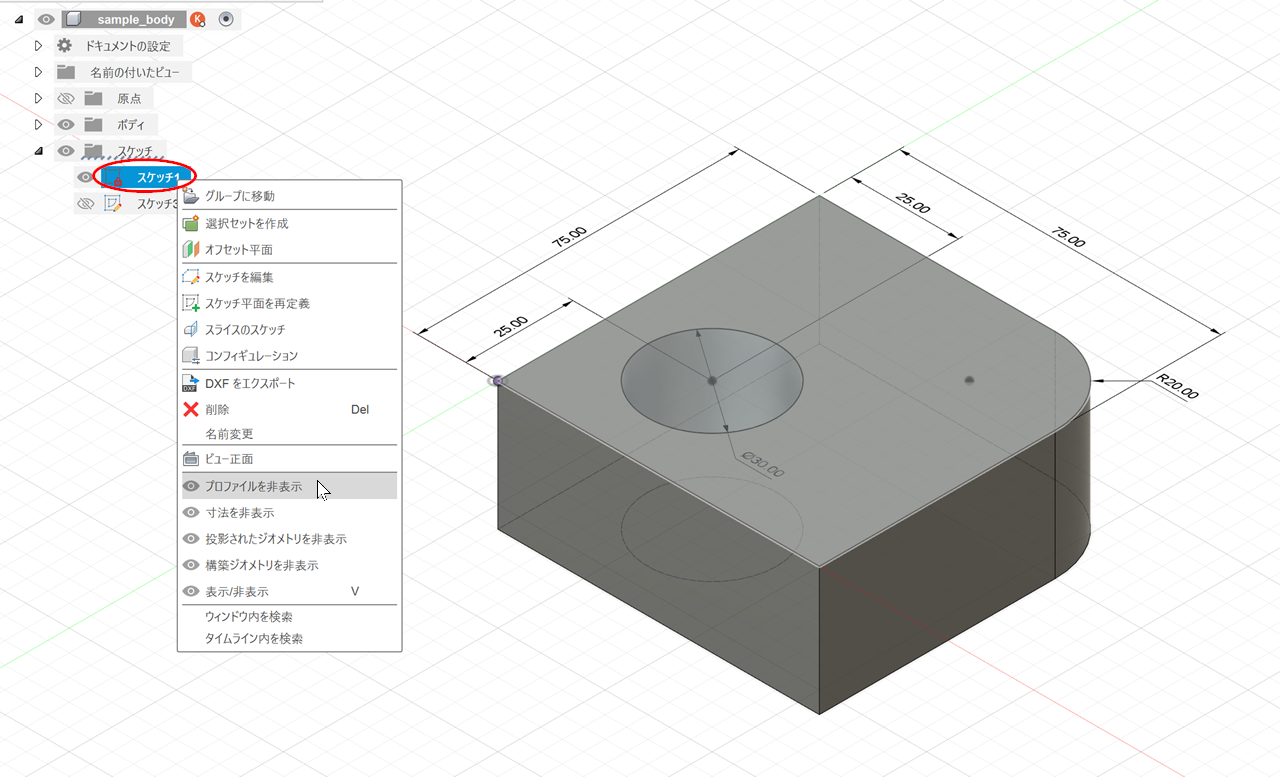Activate sample_body radio button
Screen dimensions: 1280x777
226,19
